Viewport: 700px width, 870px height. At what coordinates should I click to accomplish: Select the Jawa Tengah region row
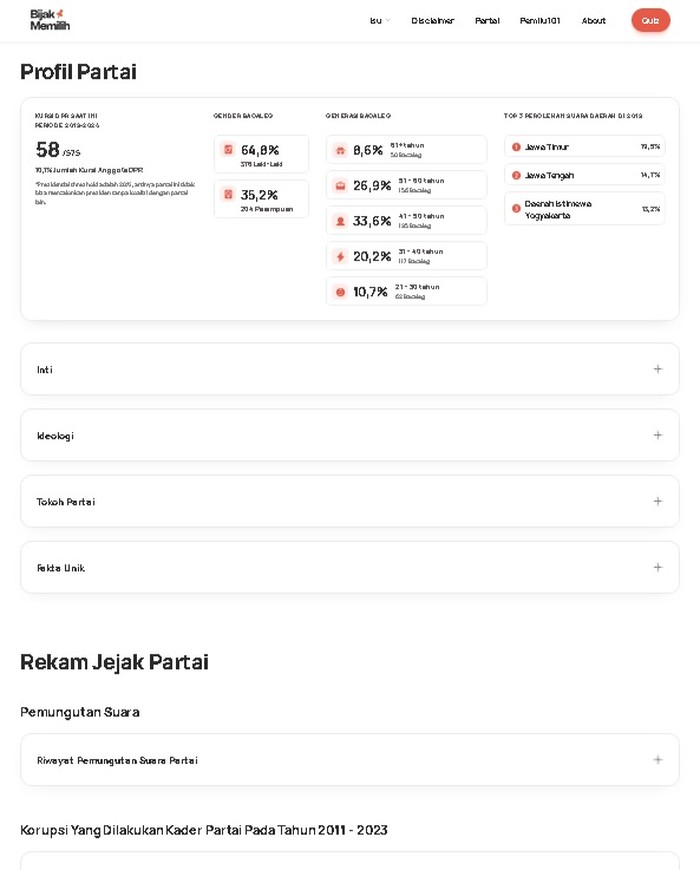[585, 175]
